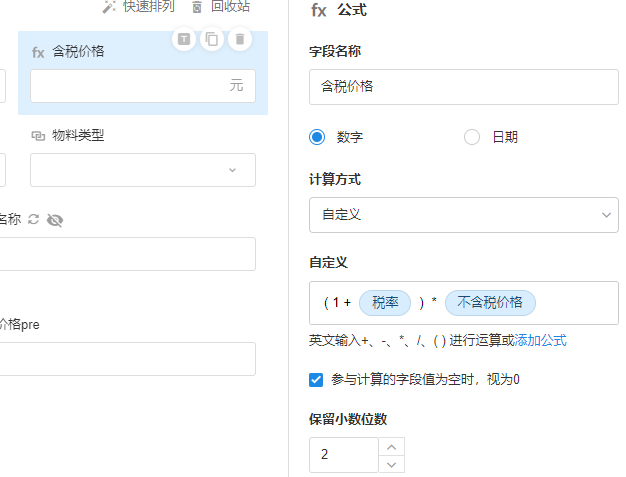Click the 快速排列 magic wand button
This screenshot has width=626, height=477.
click(x=138, y=6)
